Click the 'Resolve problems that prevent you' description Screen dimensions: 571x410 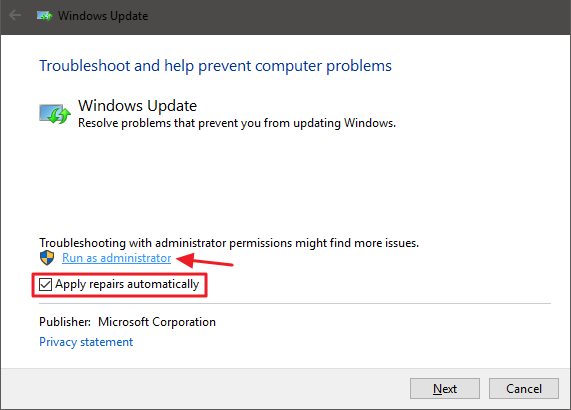[x=237, y=123]
